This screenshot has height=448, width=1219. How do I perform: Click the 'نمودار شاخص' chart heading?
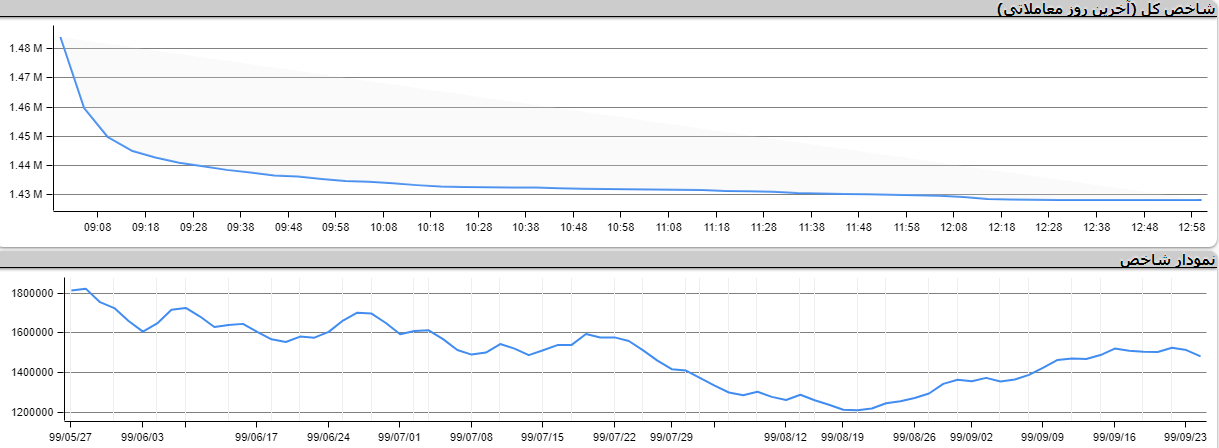pyautogui.click(x=1167, y=260)
